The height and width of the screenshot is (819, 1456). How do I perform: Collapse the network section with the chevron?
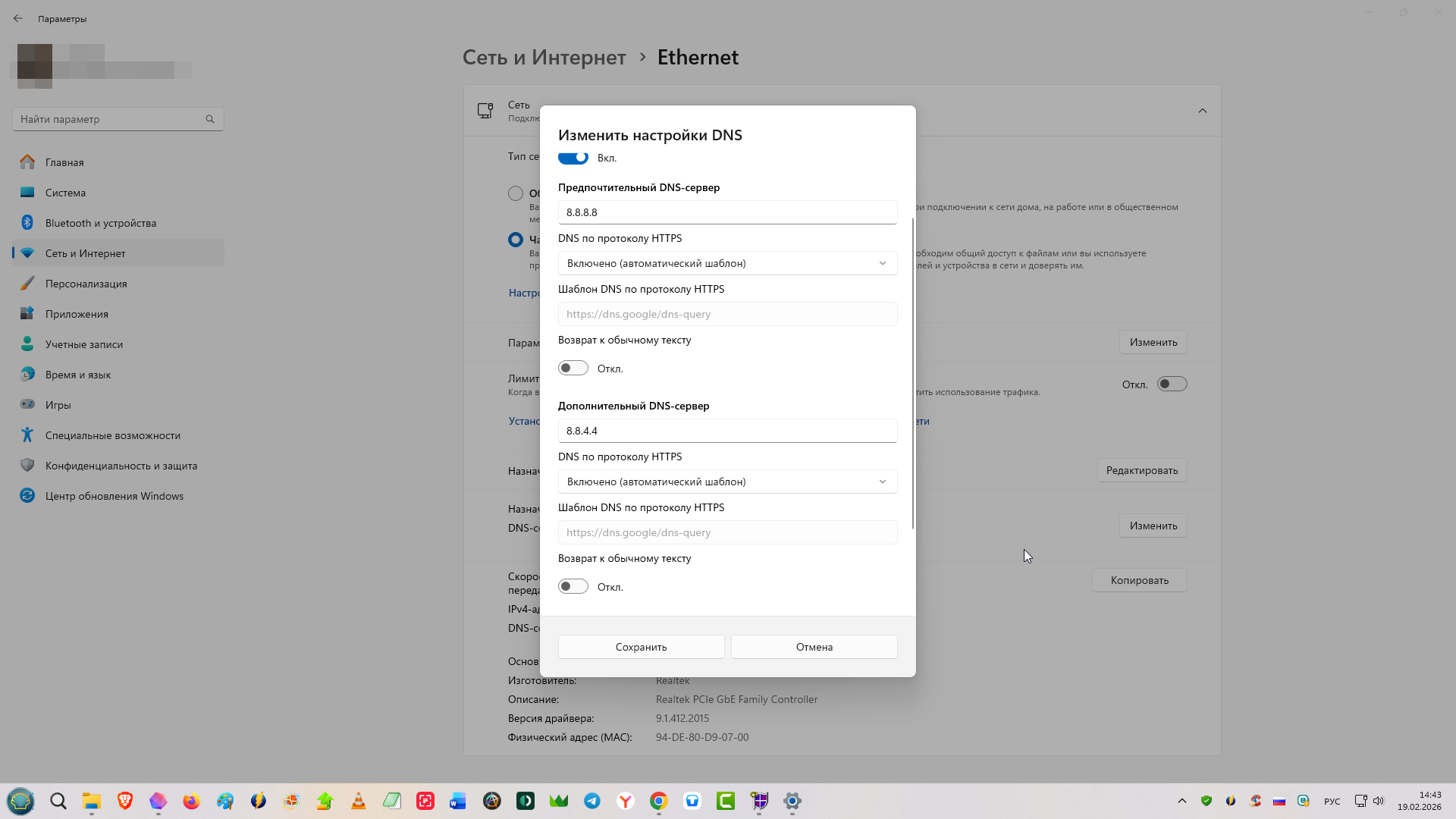pyautogui.click(x=1203, y=111)
